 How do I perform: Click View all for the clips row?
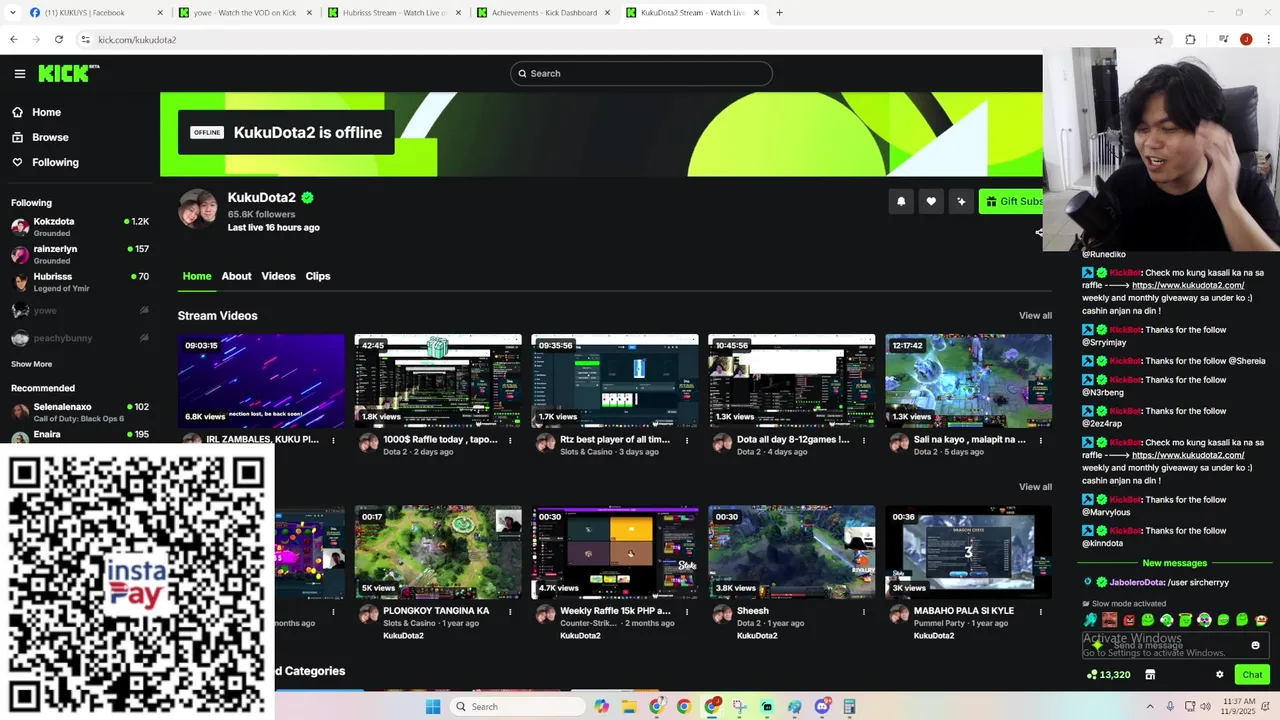click(x=1035, y=487)
